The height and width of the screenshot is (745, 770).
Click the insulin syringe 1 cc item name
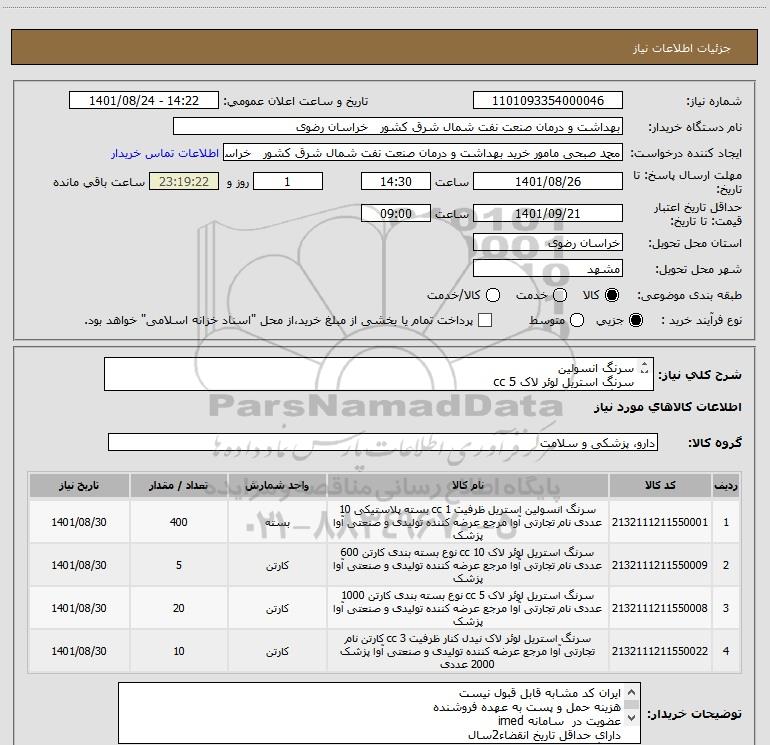pos(468,522)
